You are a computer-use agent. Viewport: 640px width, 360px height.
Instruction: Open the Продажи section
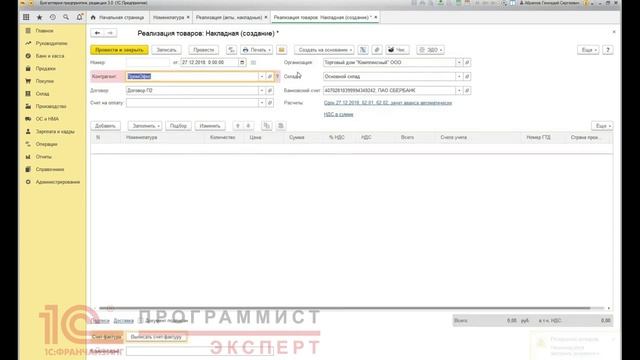(45, 69)
